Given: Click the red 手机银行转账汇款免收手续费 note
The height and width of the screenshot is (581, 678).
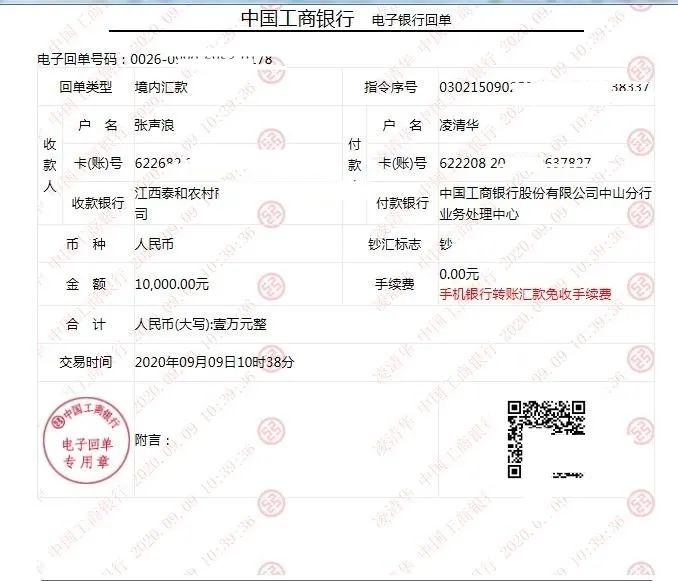Looking at the screenshot, I should click(525, 294).
